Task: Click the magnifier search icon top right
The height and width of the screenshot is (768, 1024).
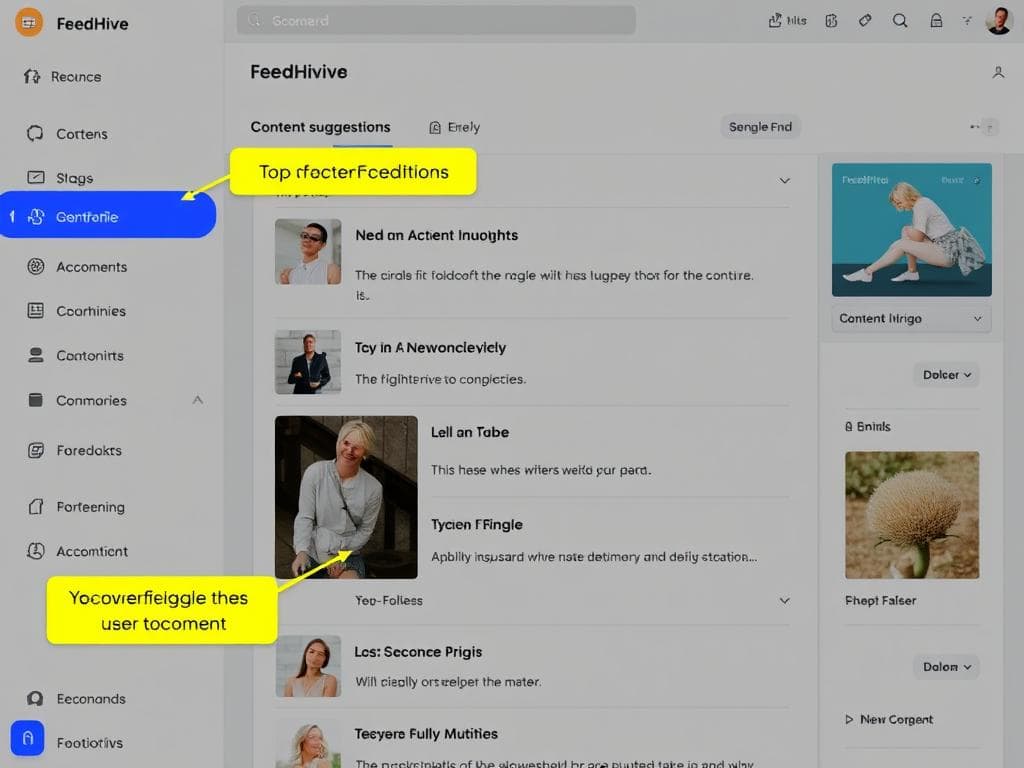Action: coord(900,21)
